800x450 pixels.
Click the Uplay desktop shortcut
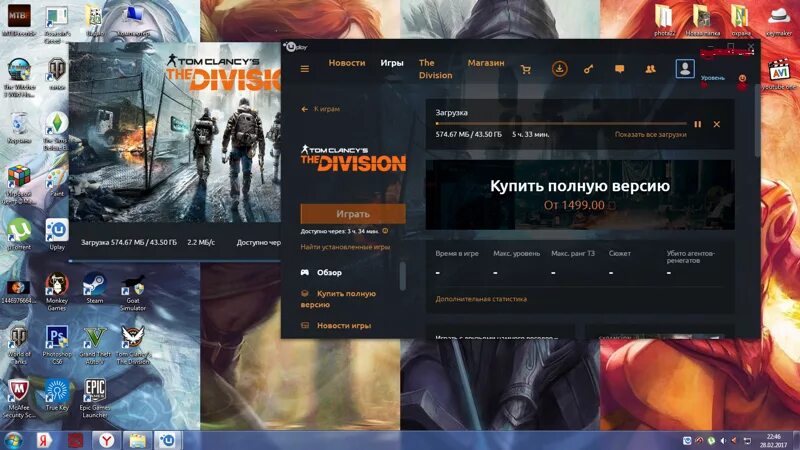(x=57, y=235)
